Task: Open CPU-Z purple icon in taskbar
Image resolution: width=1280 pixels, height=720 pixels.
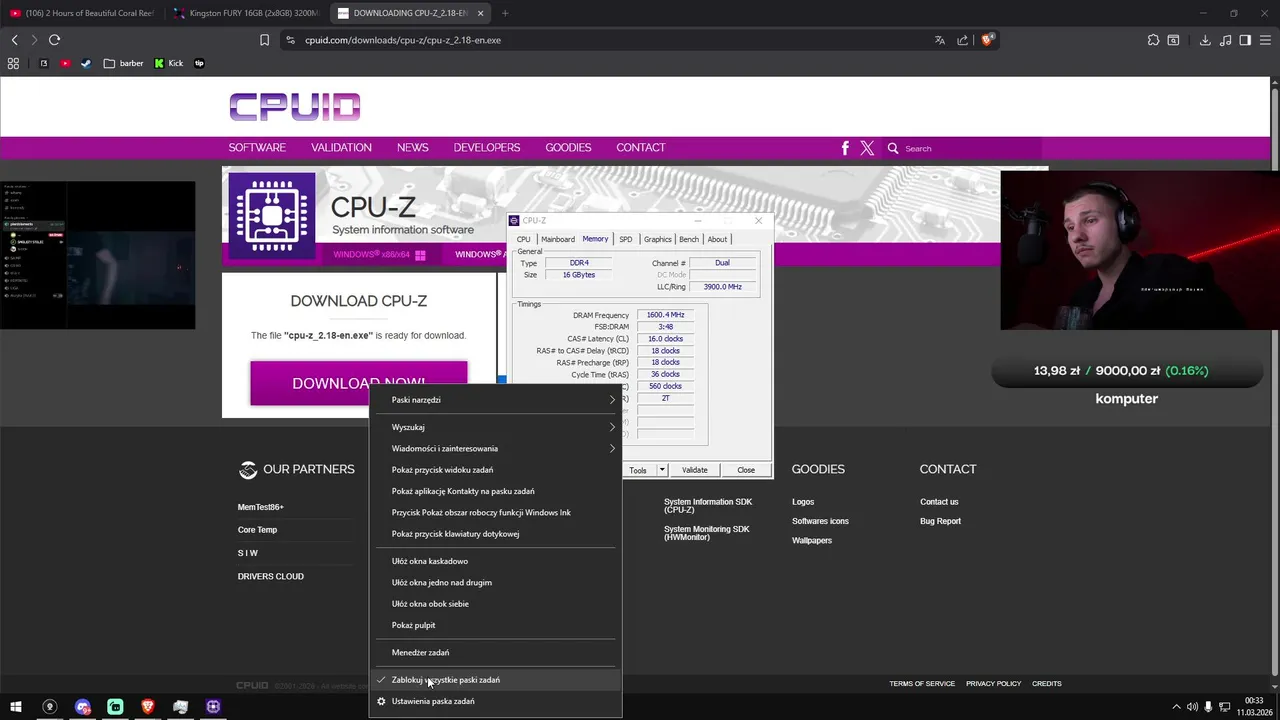Action: 213,707
